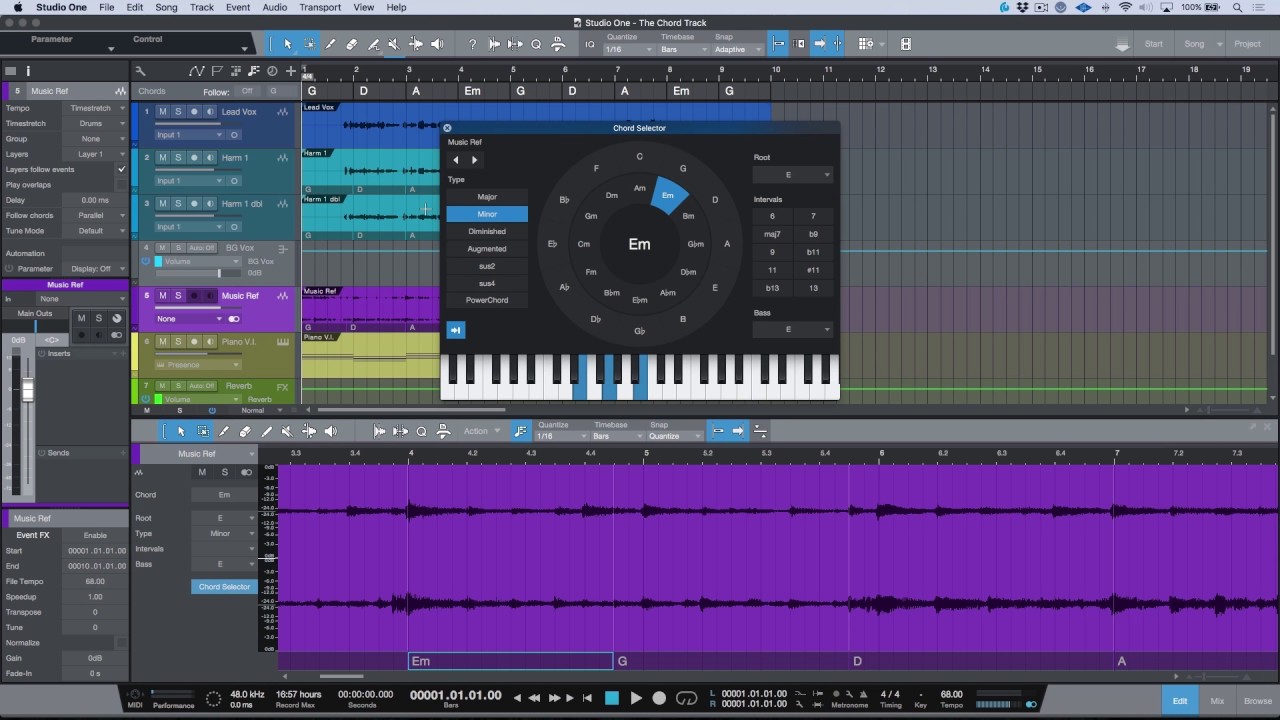This screenshot has height=720, width=1280.
Task: Click the Chord Selector button
Action: (224, 587)
